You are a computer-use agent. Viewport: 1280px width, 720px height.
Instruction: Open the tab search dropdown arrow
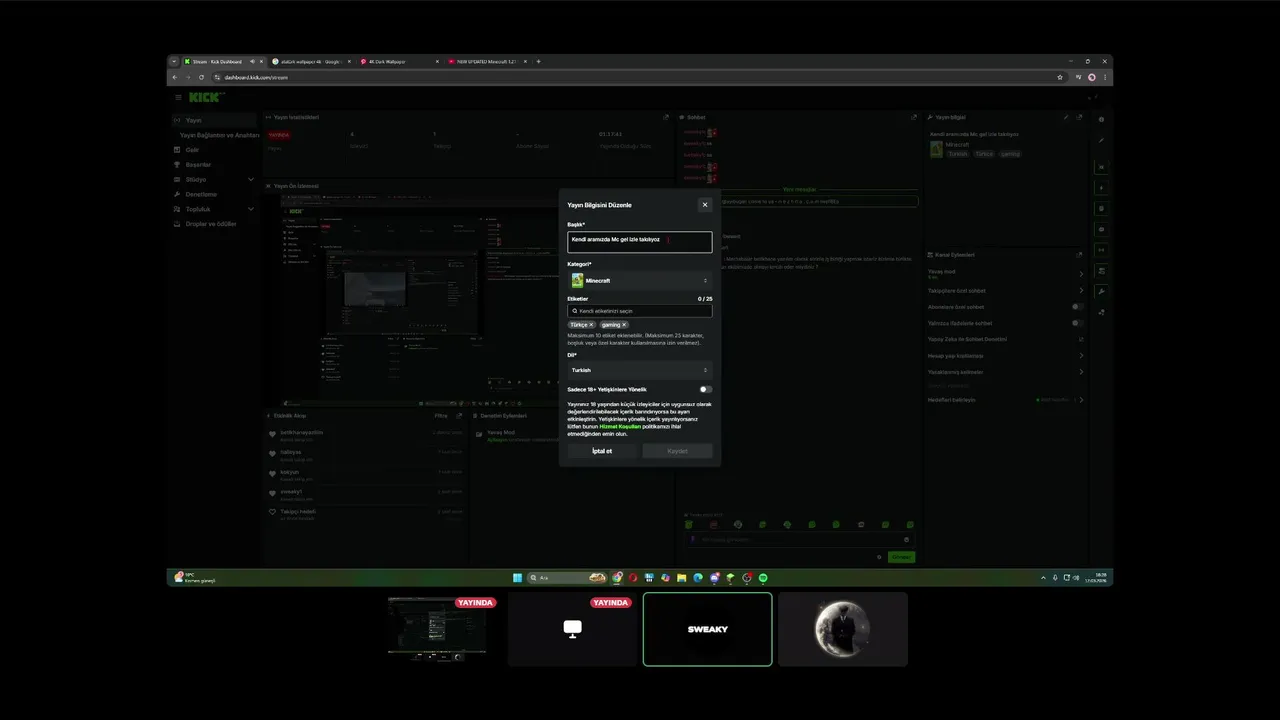click(174, 62)
